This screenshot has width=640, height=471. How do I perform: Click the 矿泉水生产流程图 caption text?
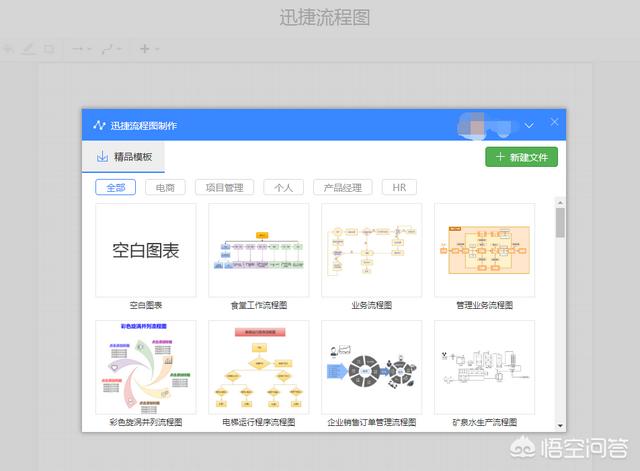(484, 422)
